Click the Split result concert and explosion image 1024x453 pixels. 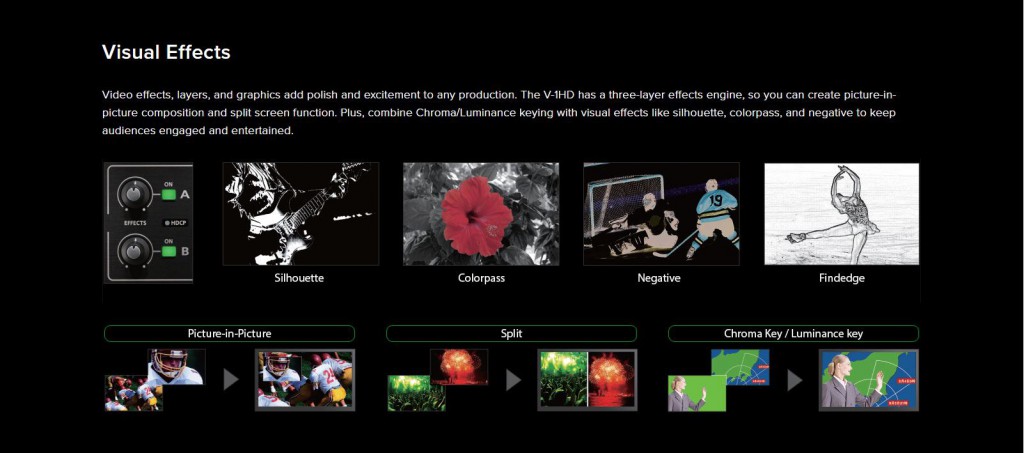point(586,380)
